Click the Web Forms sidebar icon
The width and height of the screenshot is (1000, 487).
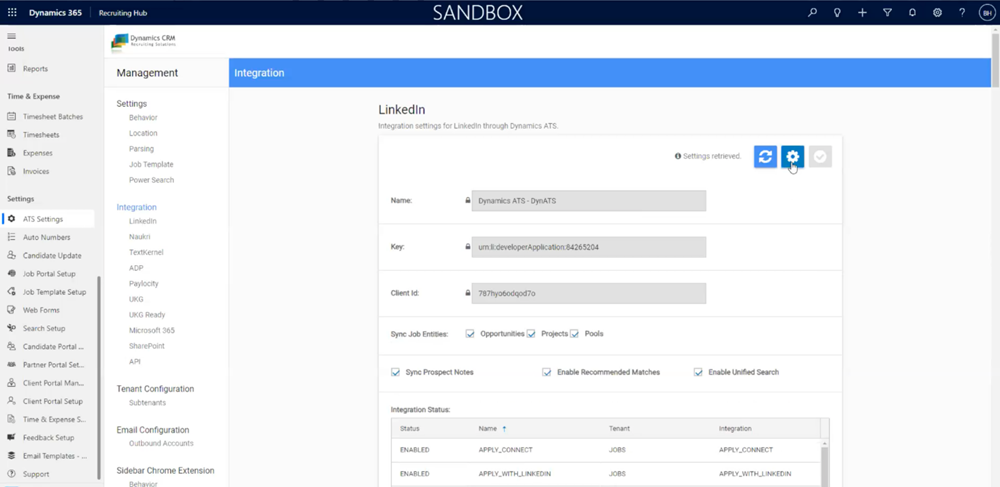(11, 310)
